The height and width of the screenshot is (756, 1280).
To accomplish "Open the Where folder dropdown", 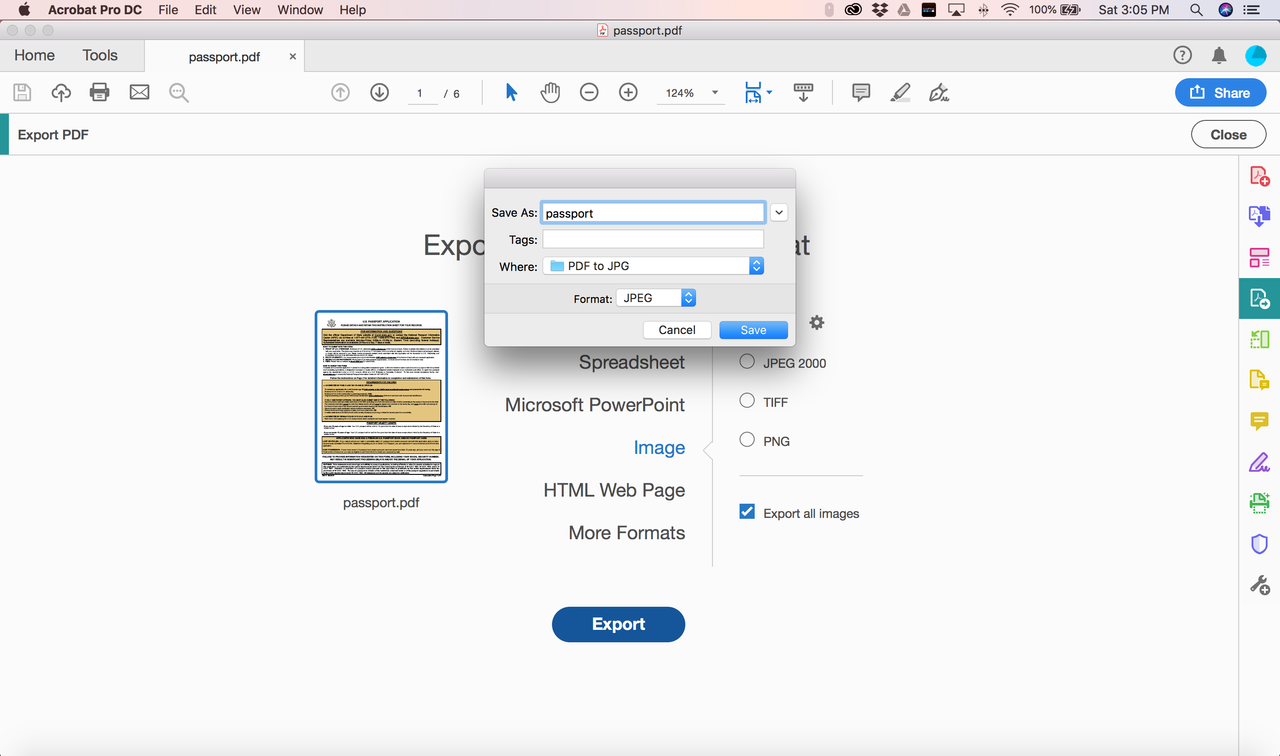I will click(654, 266).
